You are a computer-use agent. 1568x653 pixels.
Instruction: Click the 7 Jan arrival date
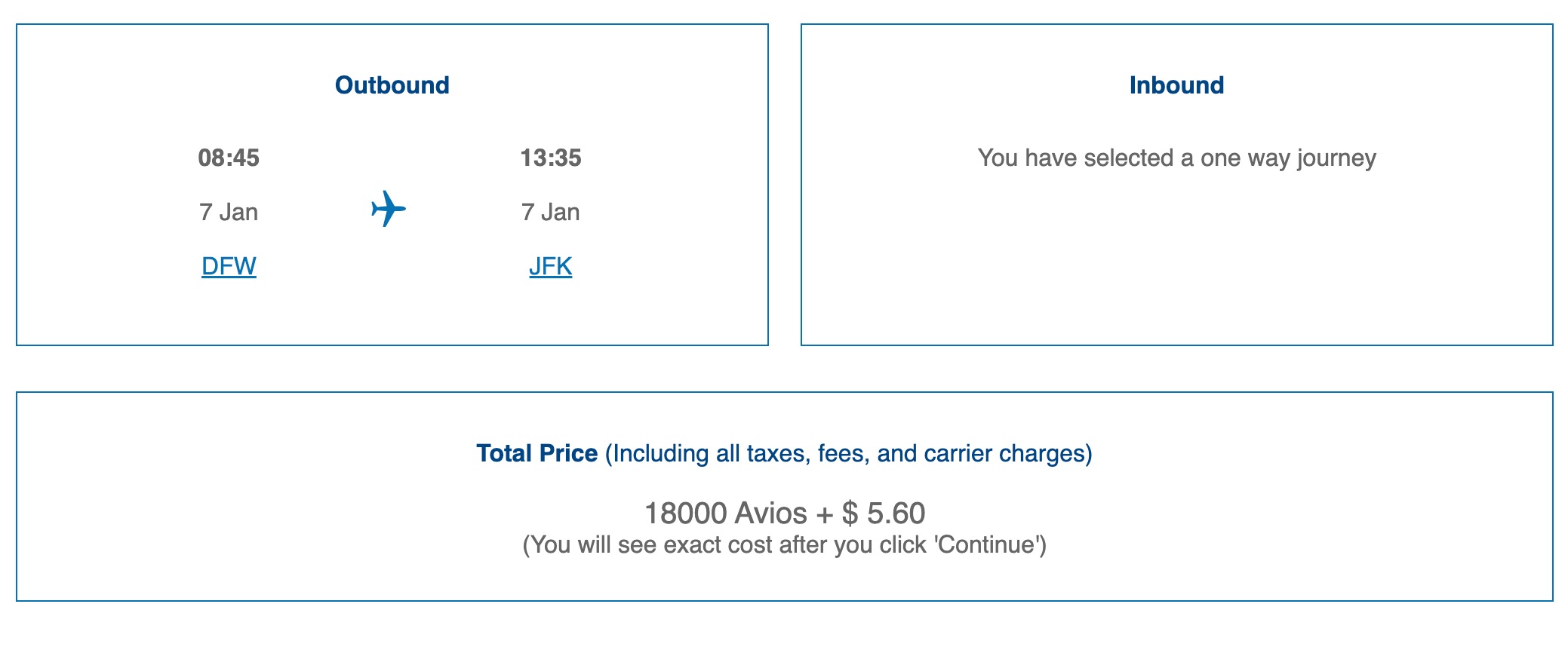point(549,212)
